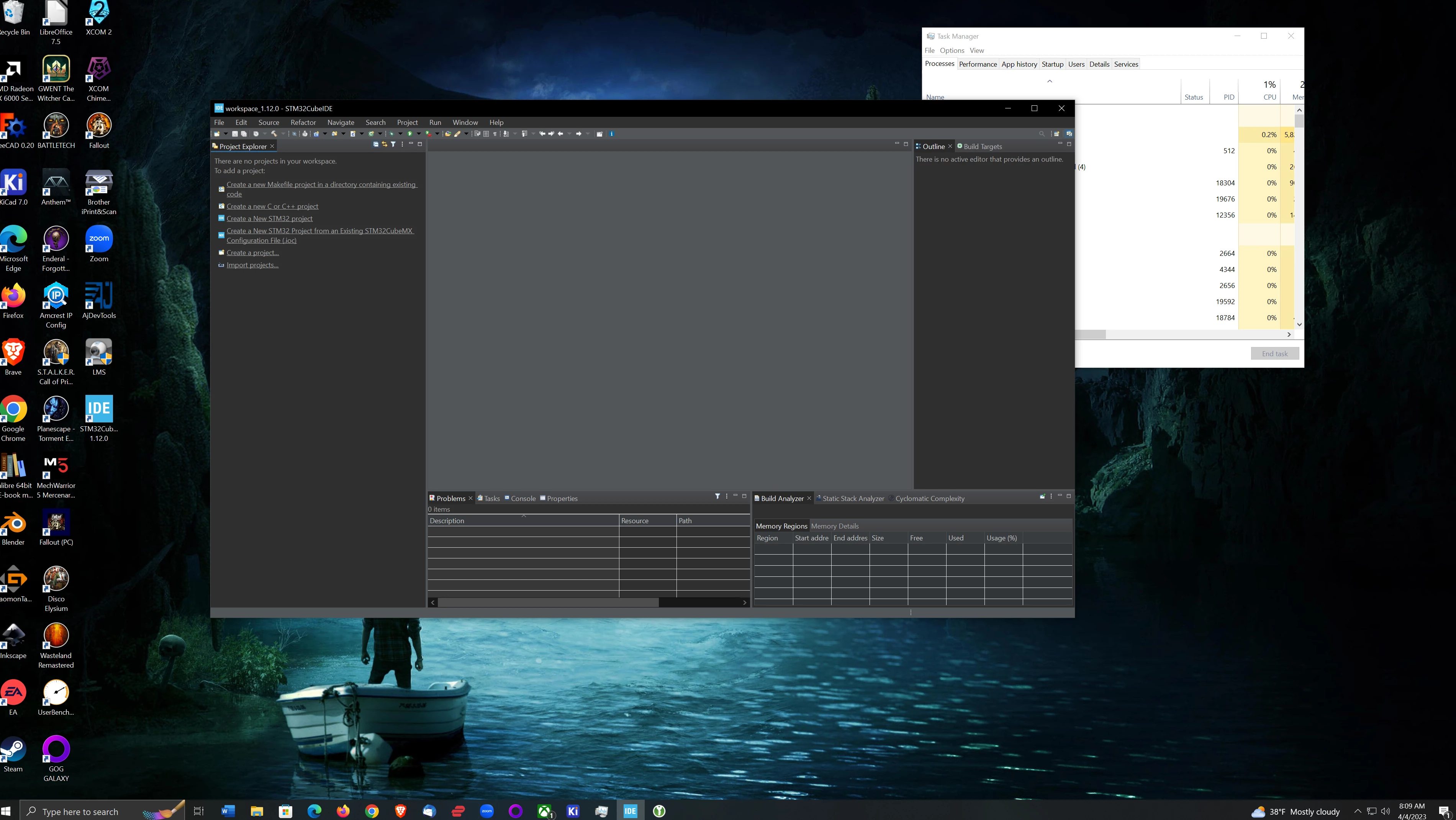Click the Debug bug icon in the toolbar
Screen dimensions: 1456x820
click(392, 134)
